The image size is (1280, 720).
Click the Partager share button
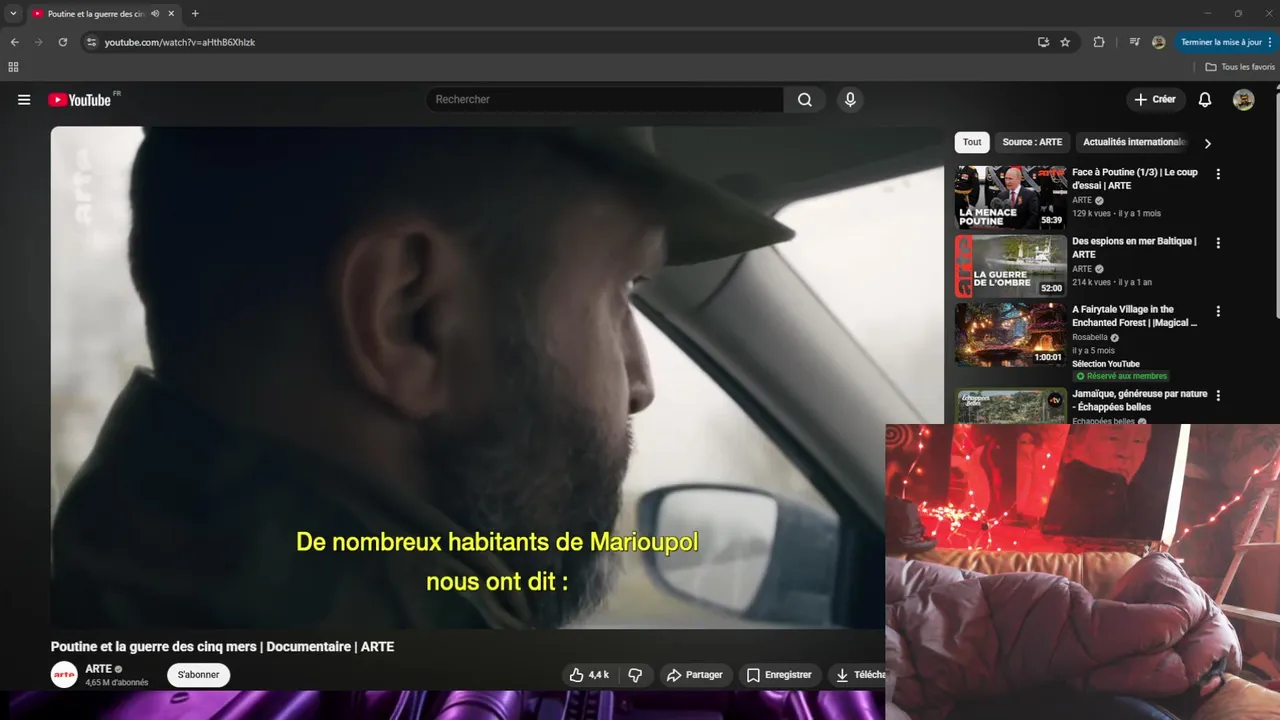694,675
